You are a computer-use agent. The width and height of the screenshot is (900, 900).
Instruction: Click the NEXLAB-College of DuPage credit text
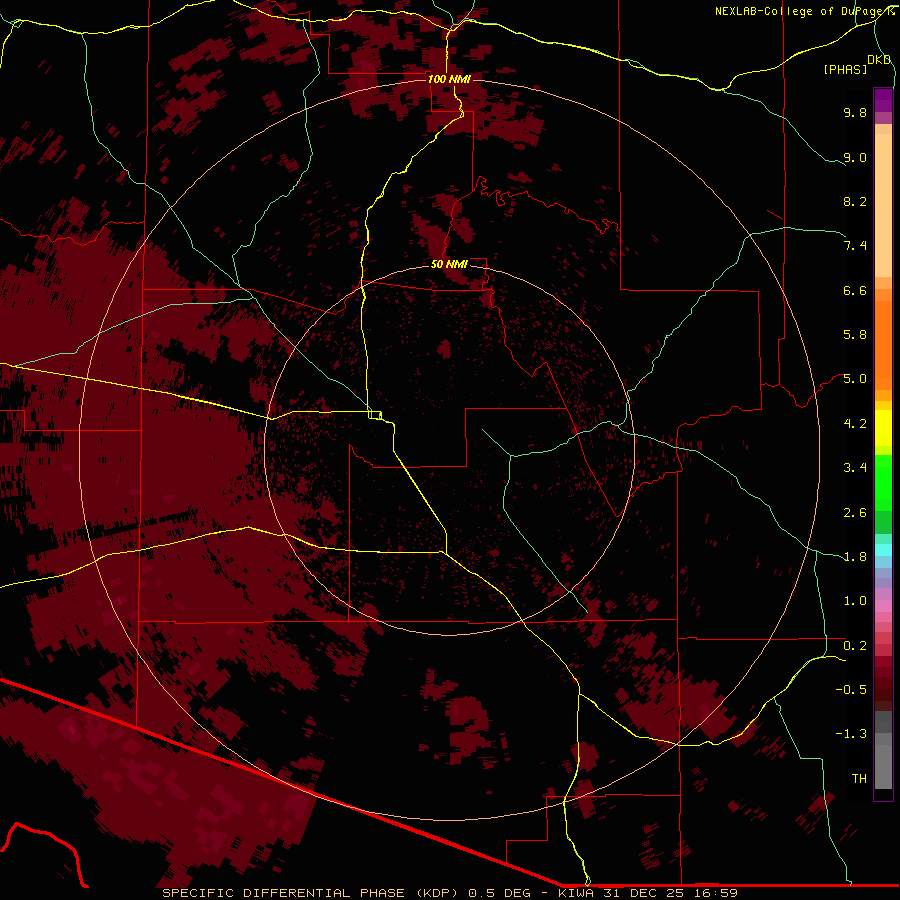pos(804,11)
